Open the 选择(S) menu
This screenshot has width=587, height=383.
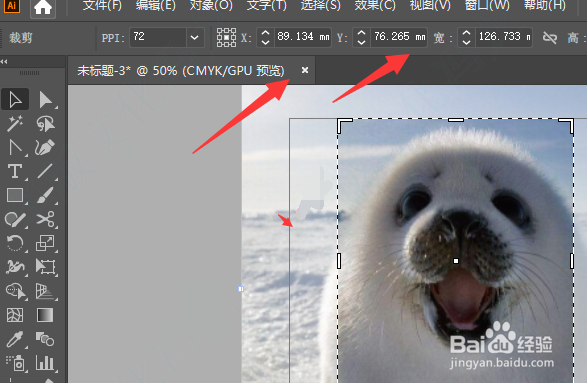pos(321,5)
